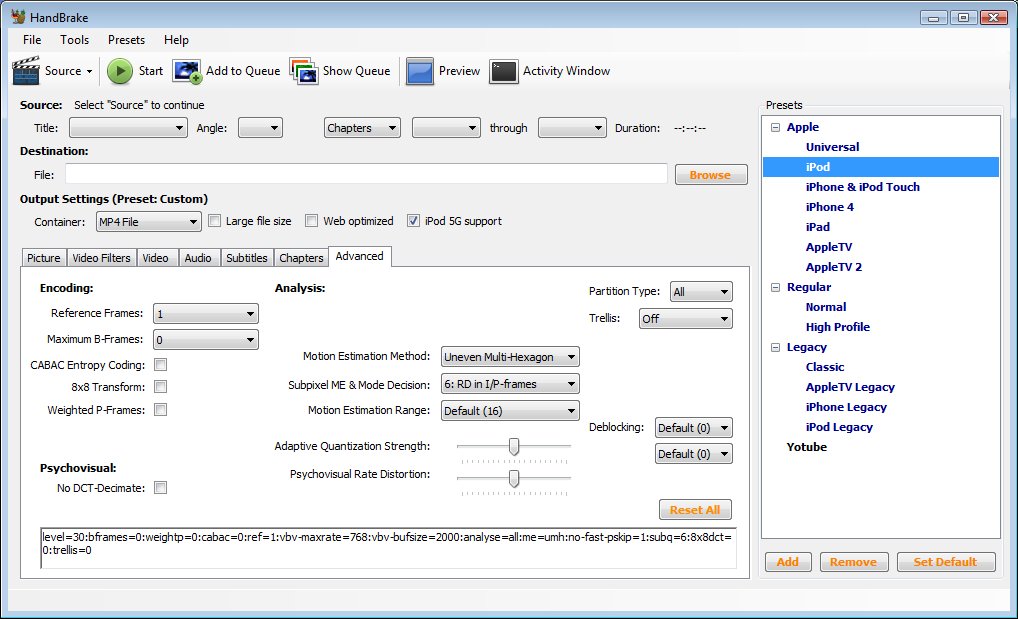Open the Maximum B-Frames dropdown
The width and height of the screenshot is (1018, 619).
206,340
